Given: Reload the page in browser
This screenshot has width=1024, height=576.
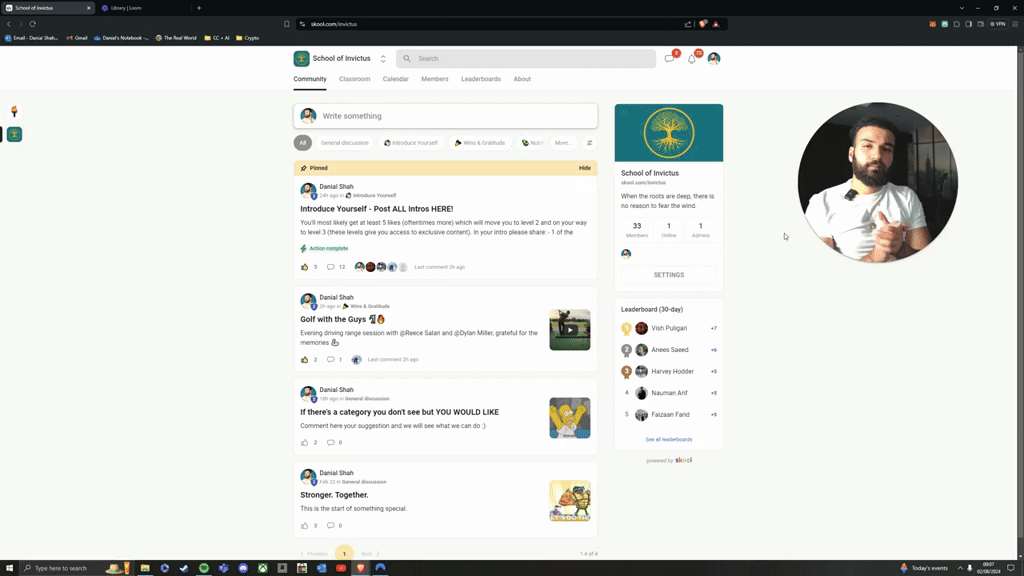Looking at the screenshot, I should click(x=33, y=24).
